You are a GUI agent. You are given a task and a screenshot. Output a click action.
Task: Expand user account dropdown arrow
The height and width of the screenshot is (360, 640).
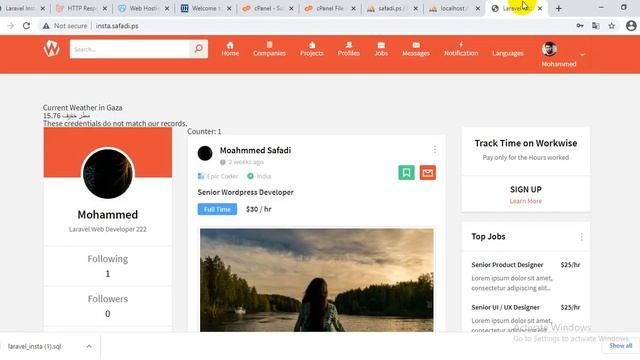[582, 54]
